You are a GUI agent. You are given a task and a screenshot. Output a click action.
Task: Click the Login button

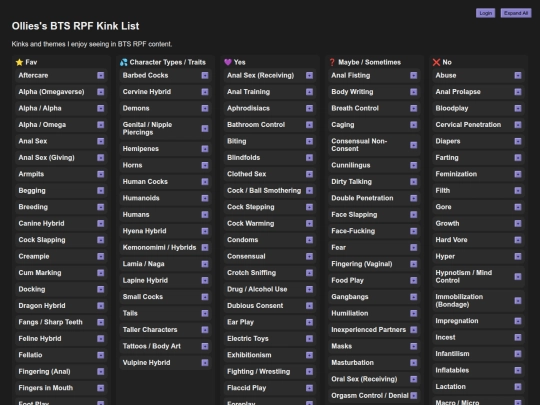[x=485, y=13]
